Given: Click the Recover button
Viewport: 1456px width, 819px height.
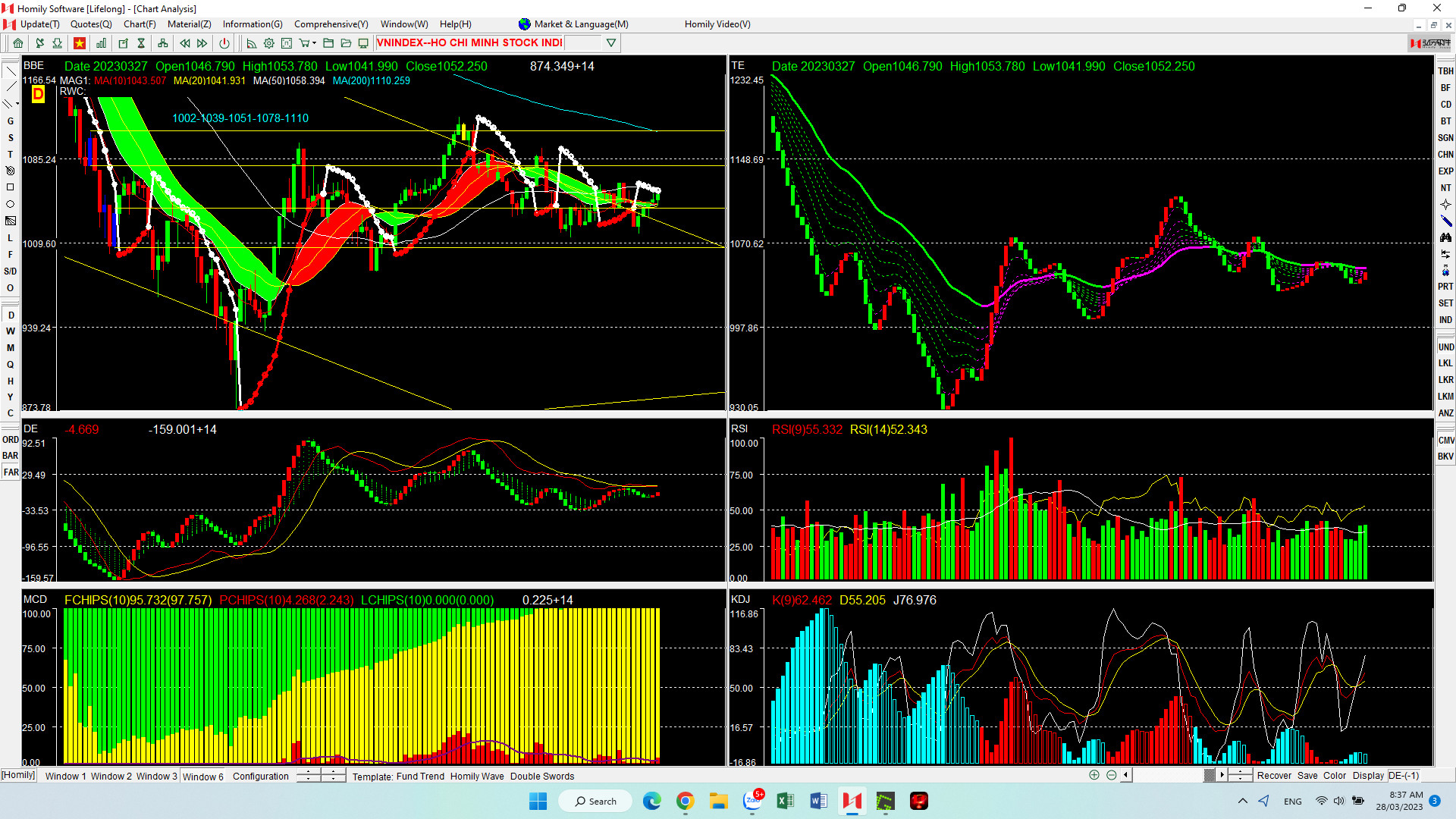Looking at the screenshot, I should (1273, 775).
